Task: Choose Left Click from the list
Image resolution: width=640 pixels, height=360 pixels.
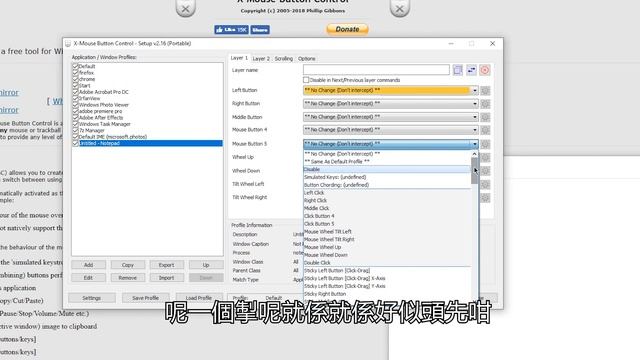Action: 387,193
